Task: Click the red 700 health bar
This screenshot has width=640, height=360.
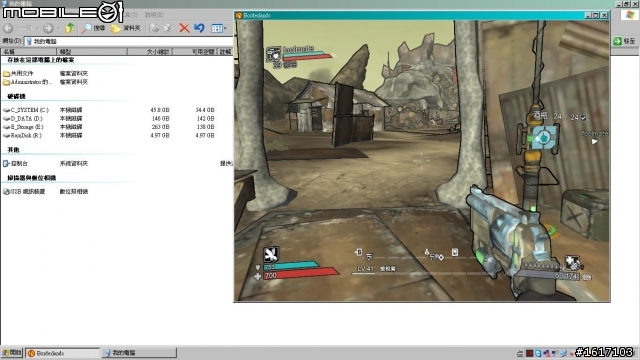Action: pyautogui.click(x=301, y=274)
